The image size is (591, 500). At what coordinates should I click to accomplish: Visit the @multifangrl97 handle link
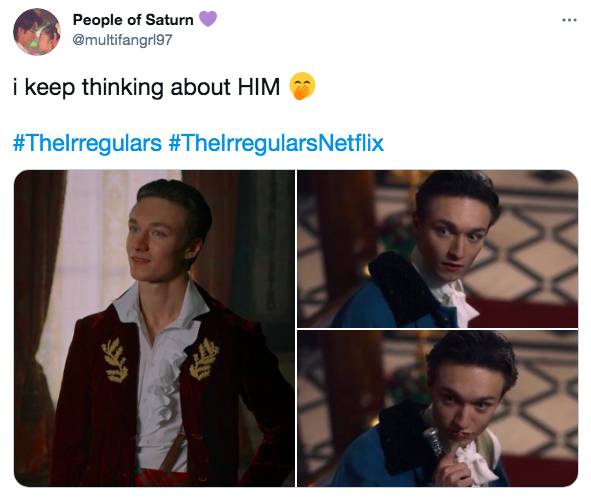[x=122, y=40]
